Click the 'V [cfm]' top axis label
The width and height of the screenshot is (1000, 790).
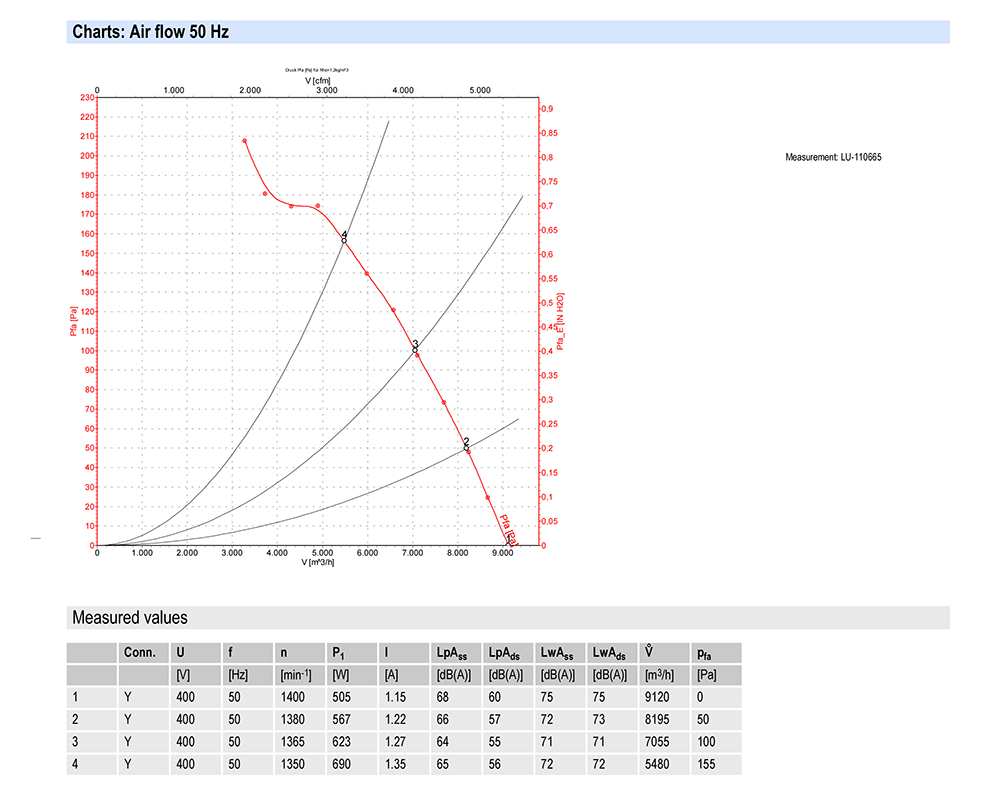(317, 80)
